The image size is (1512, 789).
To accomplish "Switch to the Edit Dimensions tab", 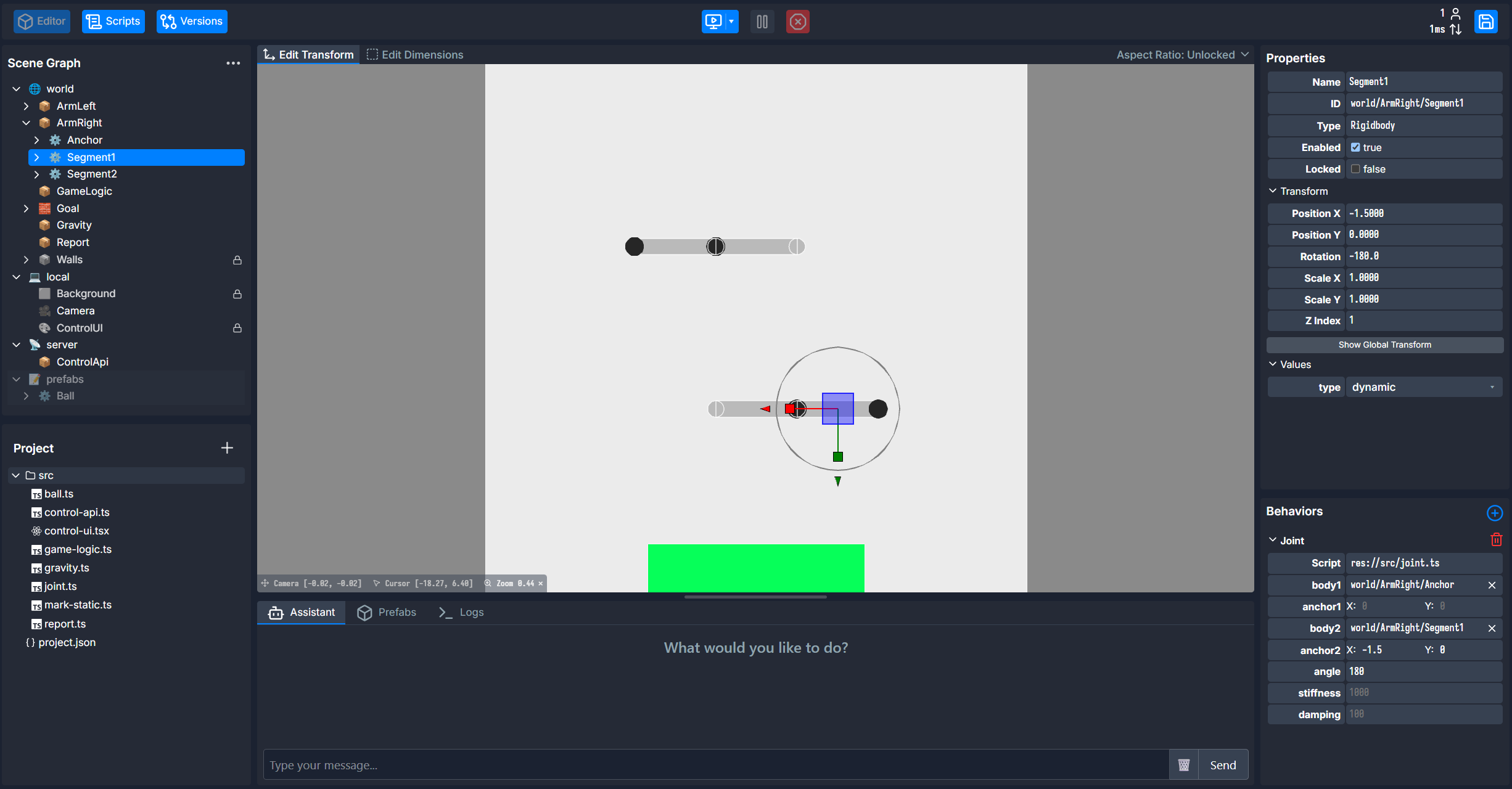I will tap(415, 54).
